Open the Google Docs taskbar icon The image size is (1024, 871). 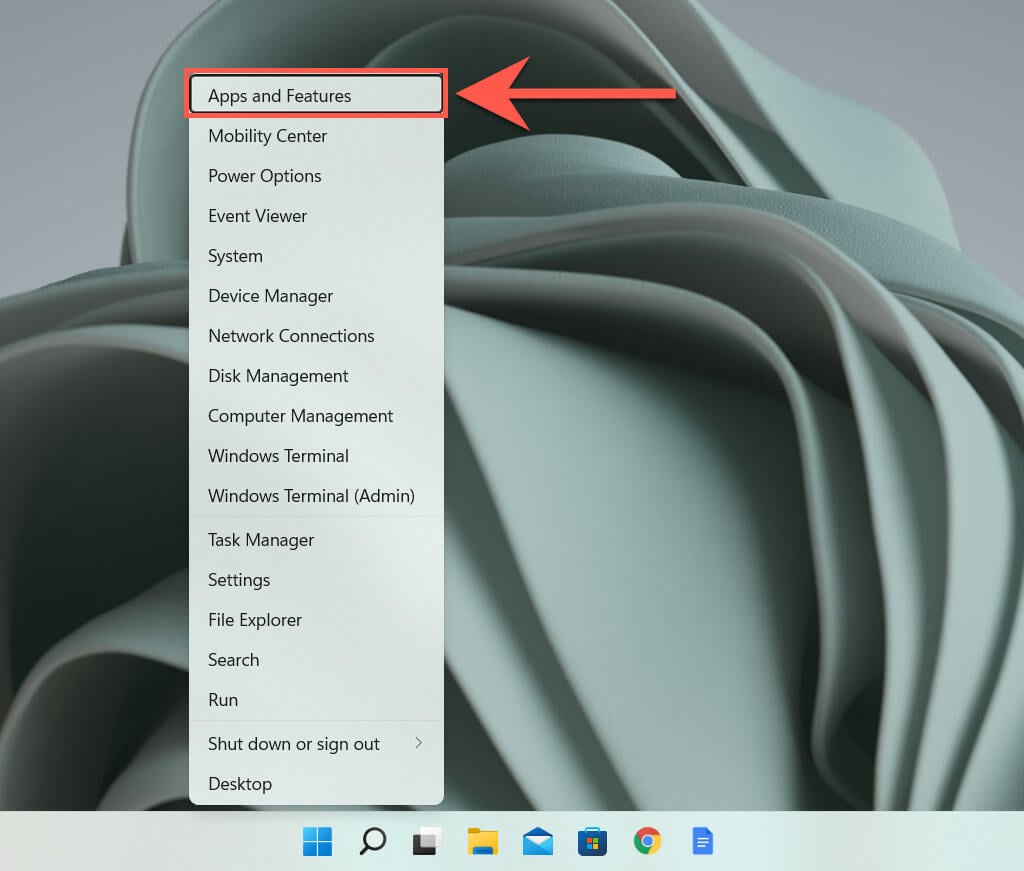703,842
